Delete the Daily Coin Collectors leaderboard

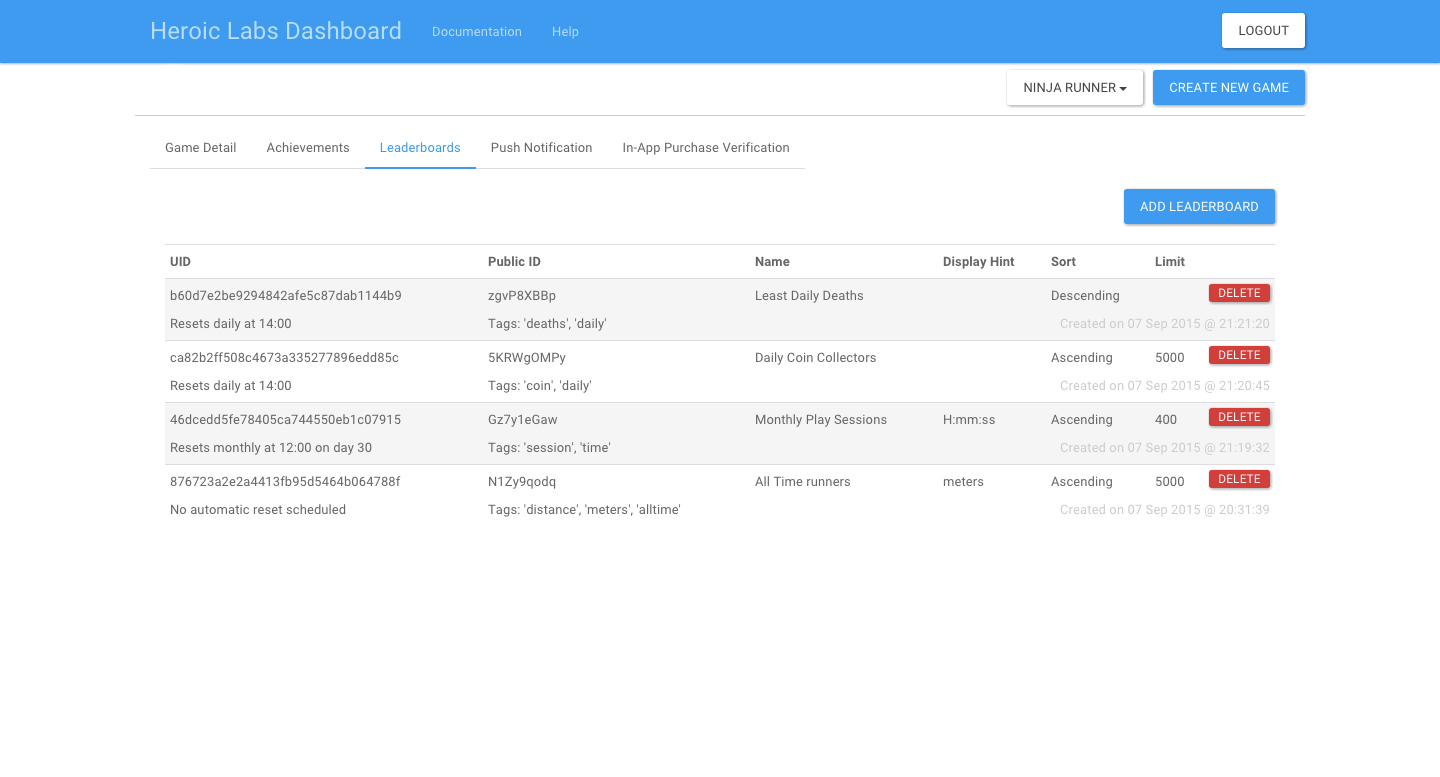pos(1239,355)
